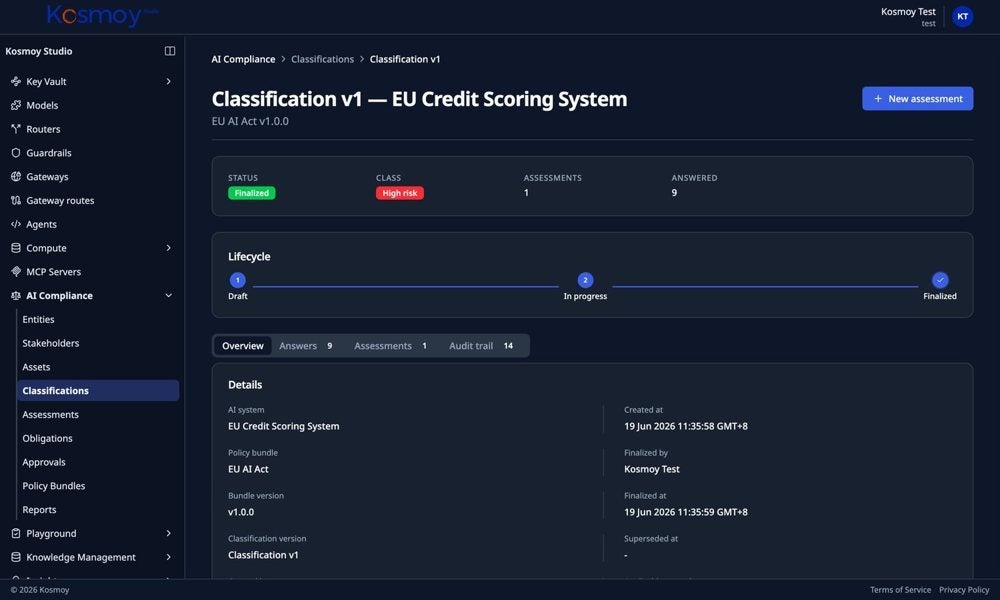
Task: Open Privacy Policy link
Action: point(964,590)
